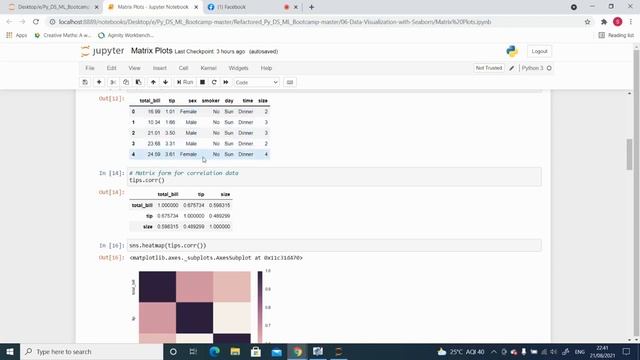Click the notebook vertical scrollbar
Screen dimensions: 640x360
629,154
